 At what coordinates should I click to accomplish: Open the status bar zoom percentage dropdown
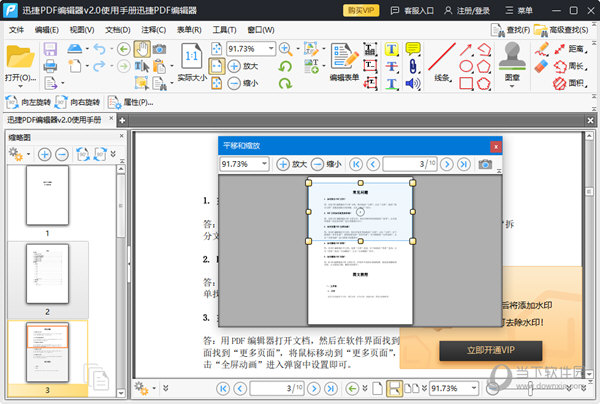pyautogui.click(x=474, y=388)
